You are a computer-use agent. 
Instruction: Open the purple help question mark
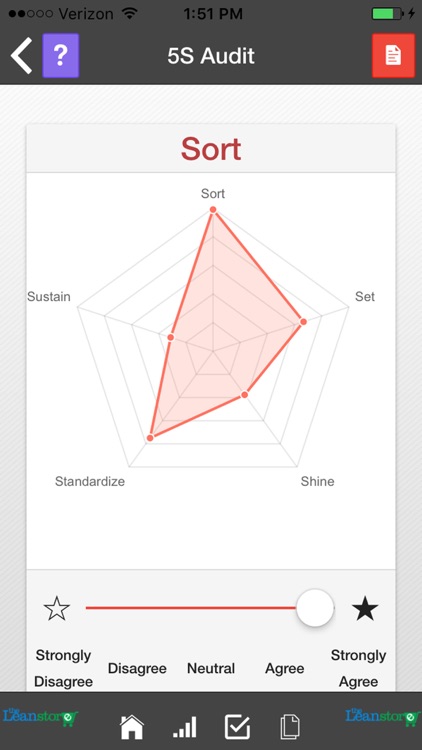coord(61,55)
